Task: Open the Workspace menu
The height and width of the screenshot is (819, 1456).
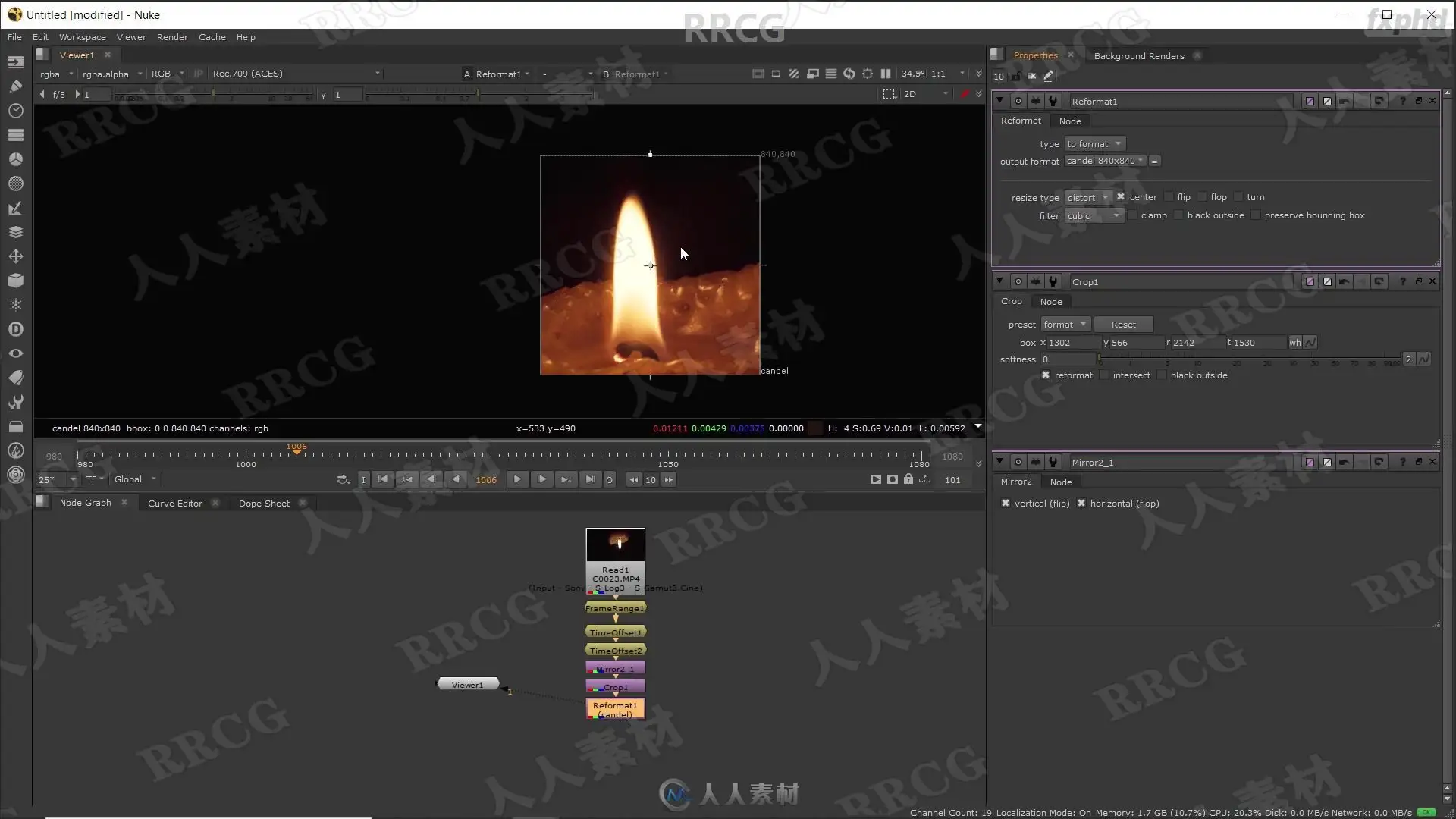Action: click(83, 37)
